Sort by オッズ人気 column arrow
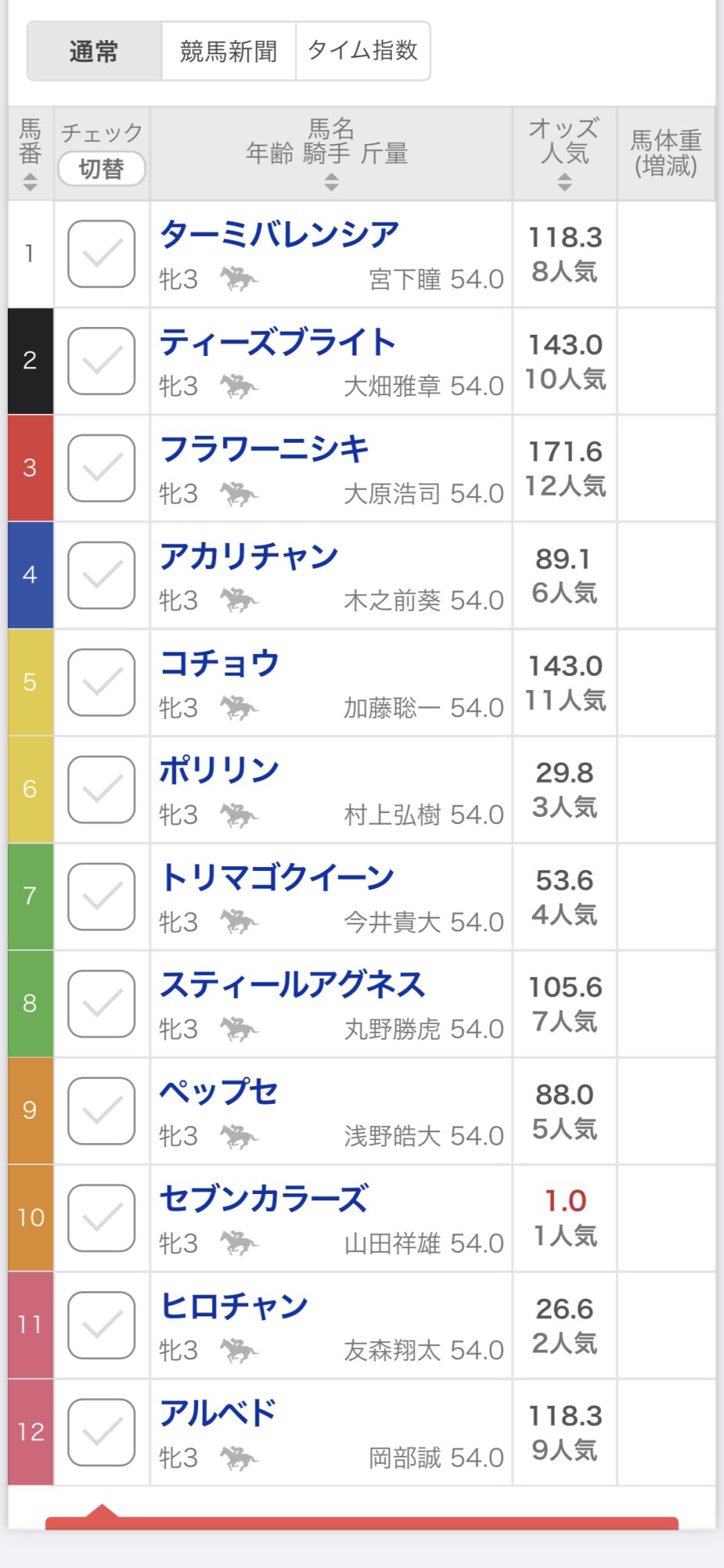724x1568 pixels. point(564,183)
